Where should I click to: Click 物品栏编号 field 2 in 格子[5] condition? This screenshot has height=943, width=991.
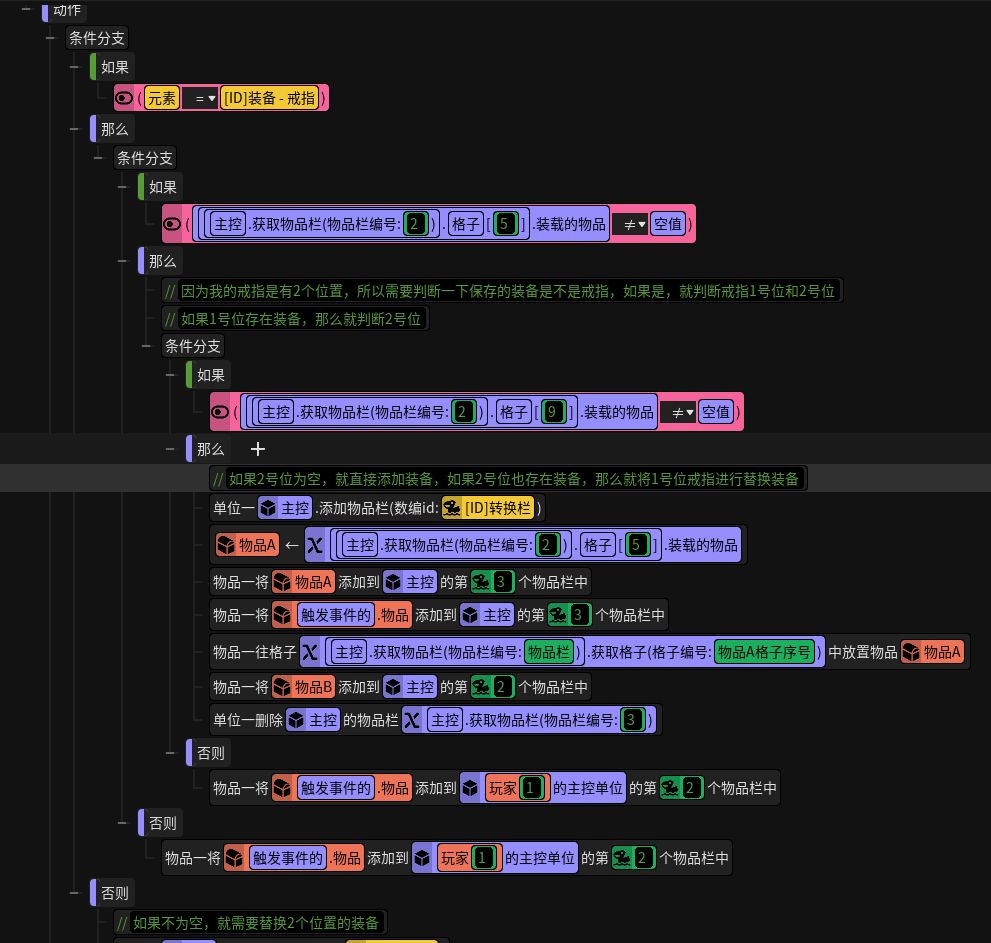coord(415,224)
